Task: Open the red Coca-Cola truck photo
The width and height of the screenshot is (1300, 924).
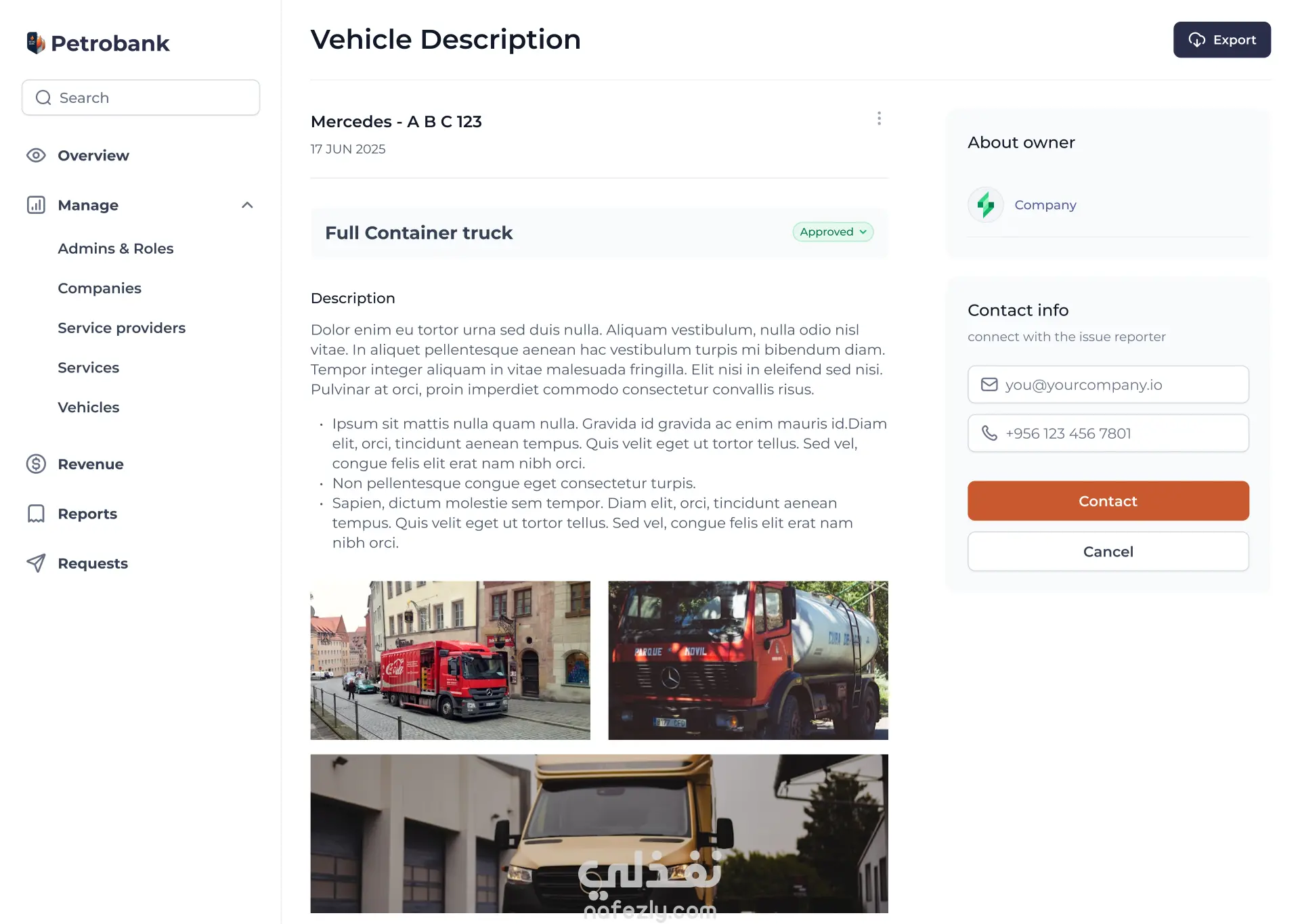Action: [450, 660]
